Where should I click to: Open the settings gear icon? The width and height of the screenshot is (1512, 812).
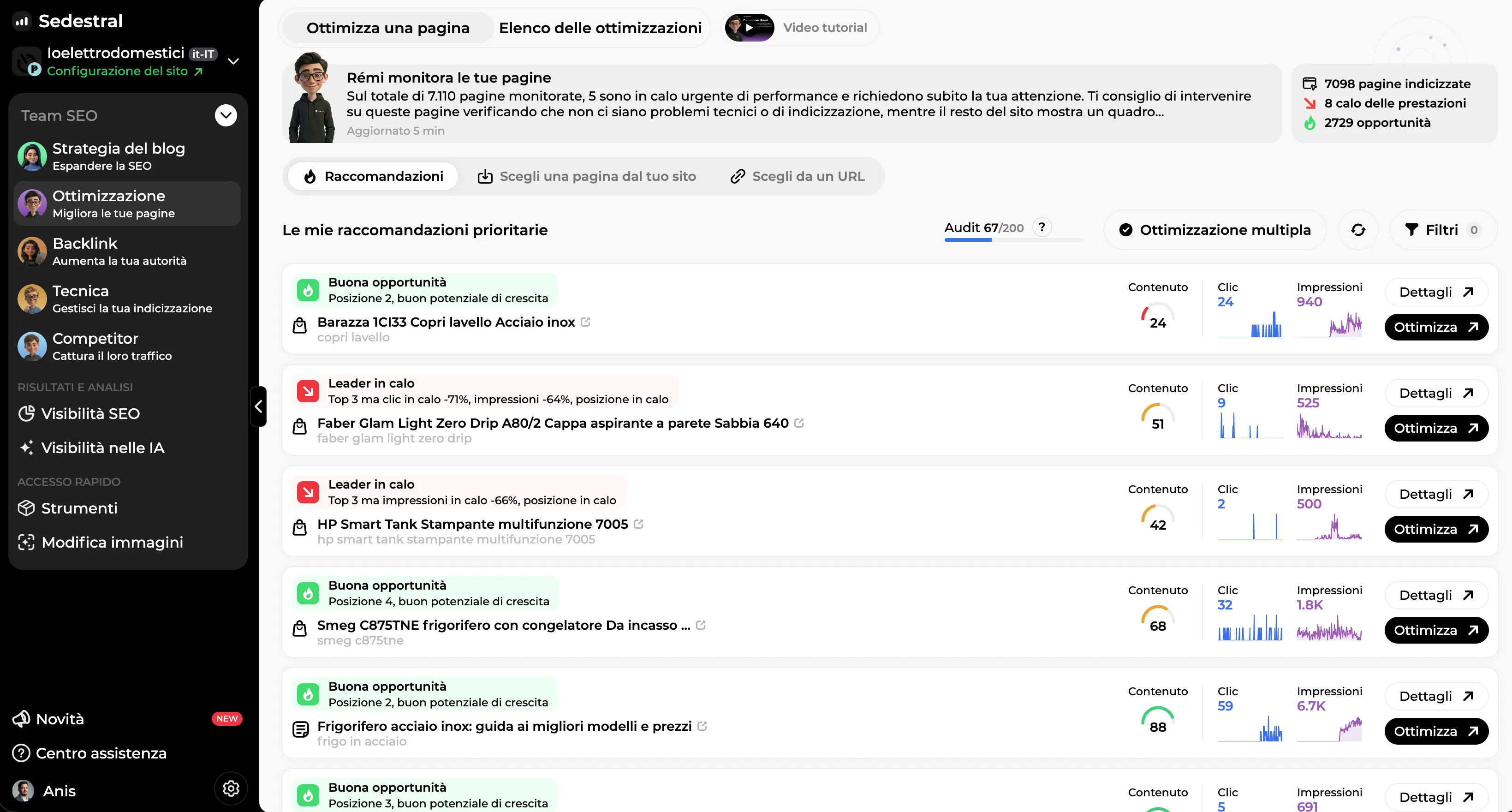[231, 788]
